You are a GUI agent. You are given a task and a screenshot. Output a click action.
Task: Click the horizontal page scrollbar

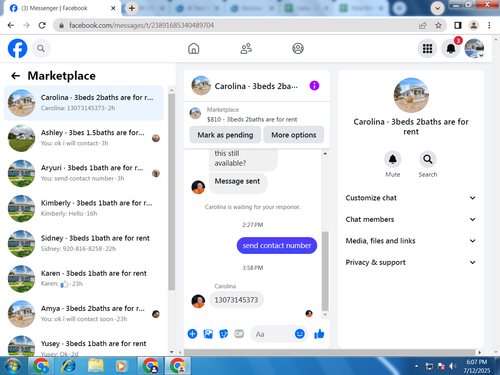[x=329, y=352]
